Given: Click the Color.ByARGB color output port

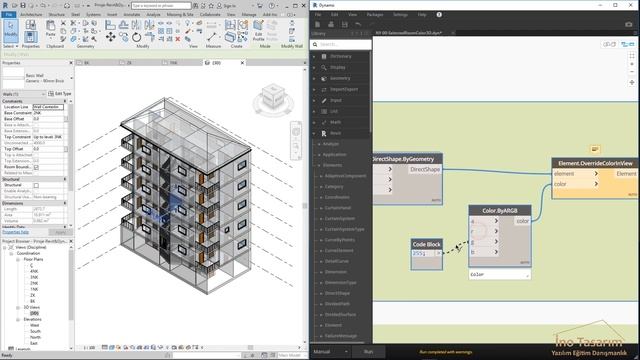Looking at the screenshot, I should tap(522, 221).
